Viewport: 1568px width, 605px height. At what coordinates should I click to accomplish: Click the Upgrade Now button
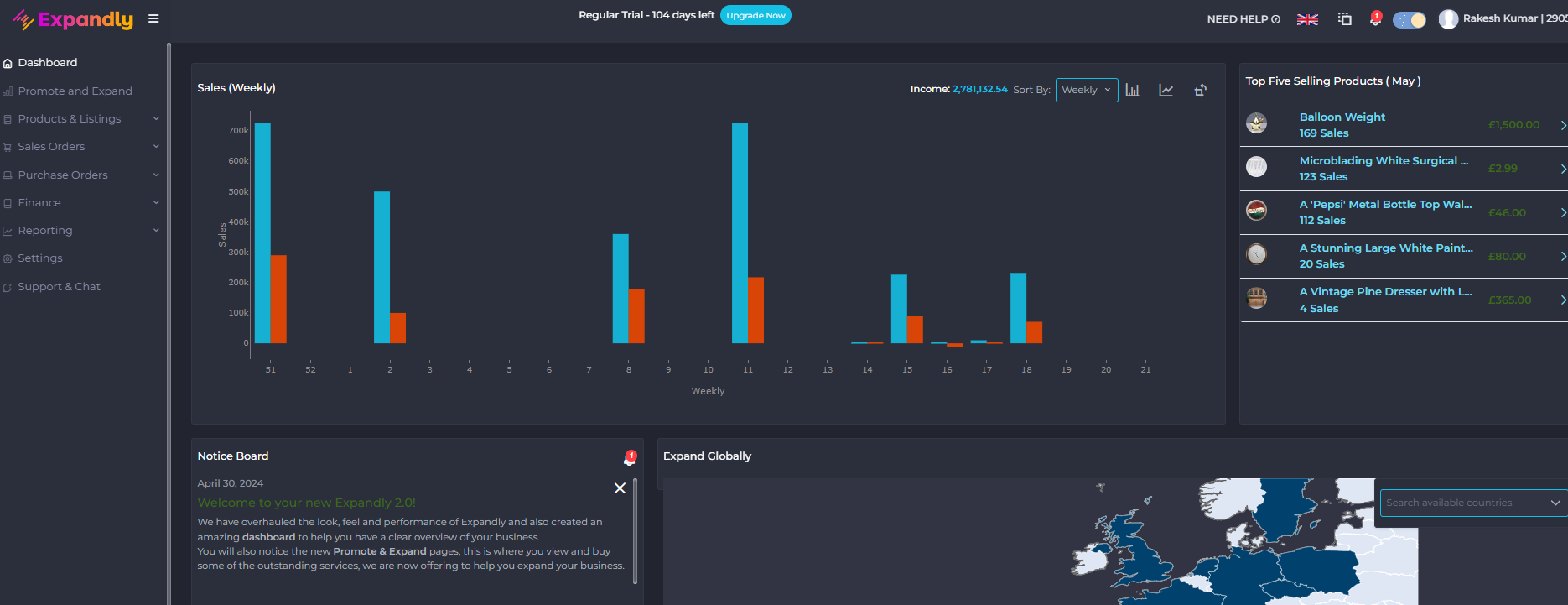pos(755,15)
